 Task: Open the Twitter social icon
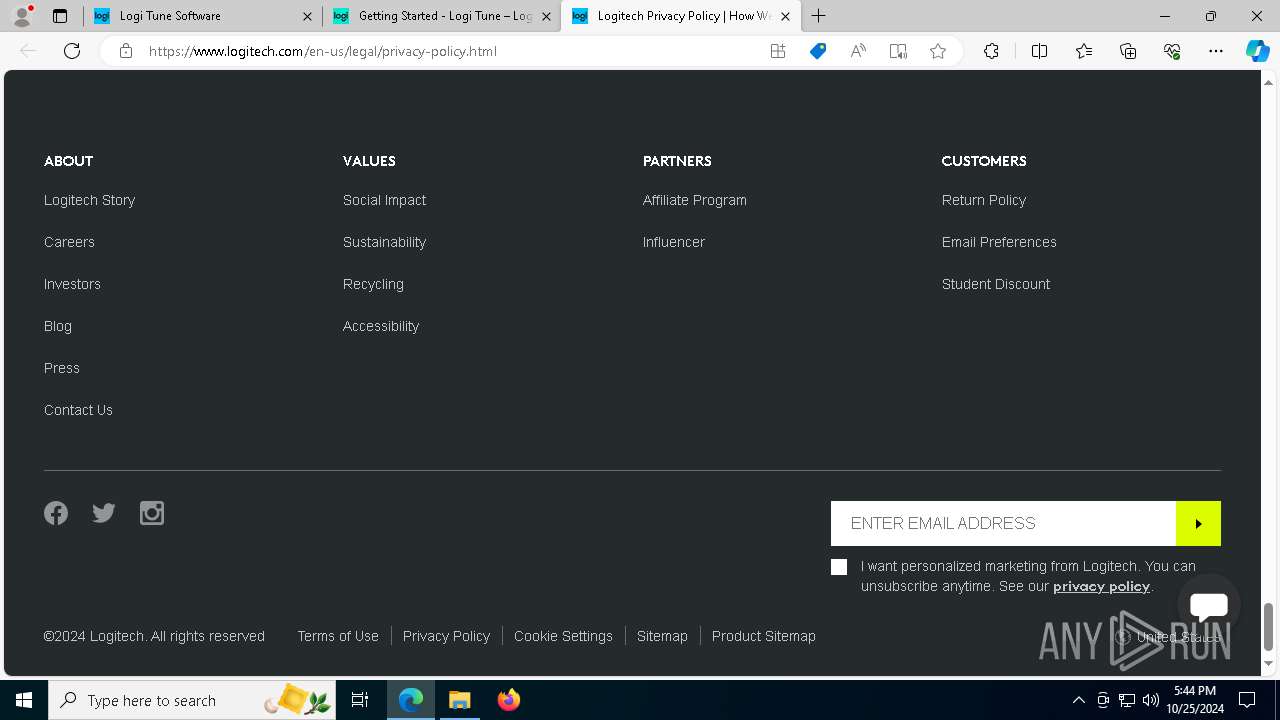point(104,513)
